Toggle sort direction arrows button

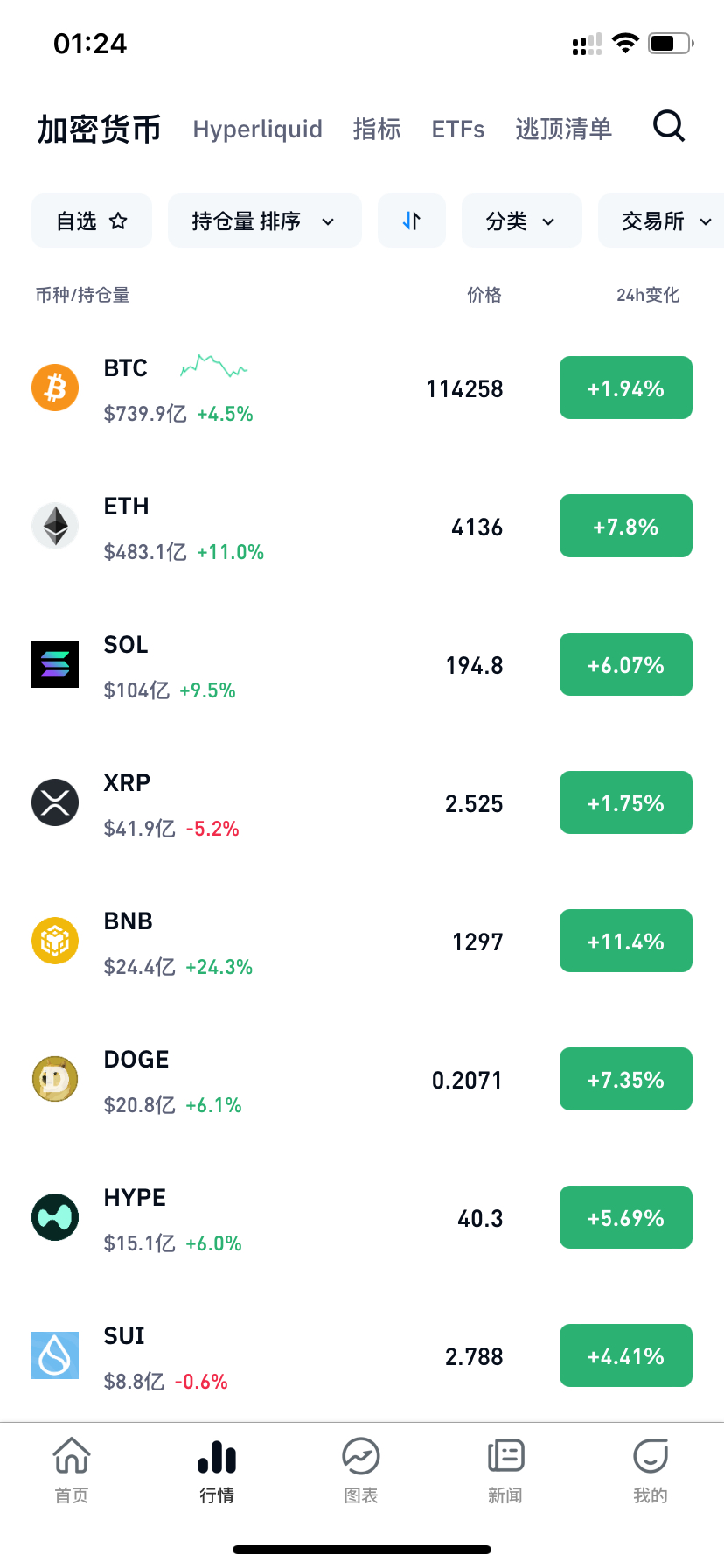tap(412, 220)
